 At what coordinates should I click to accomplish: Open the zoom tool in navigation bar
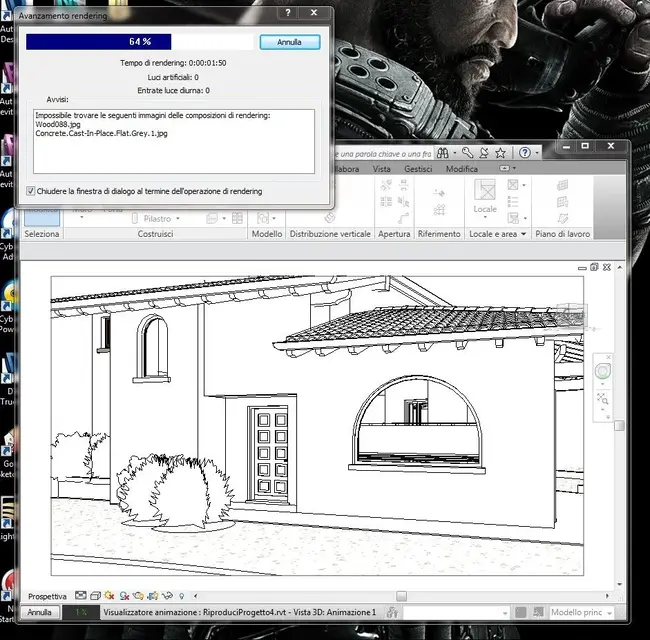(602, 399)
